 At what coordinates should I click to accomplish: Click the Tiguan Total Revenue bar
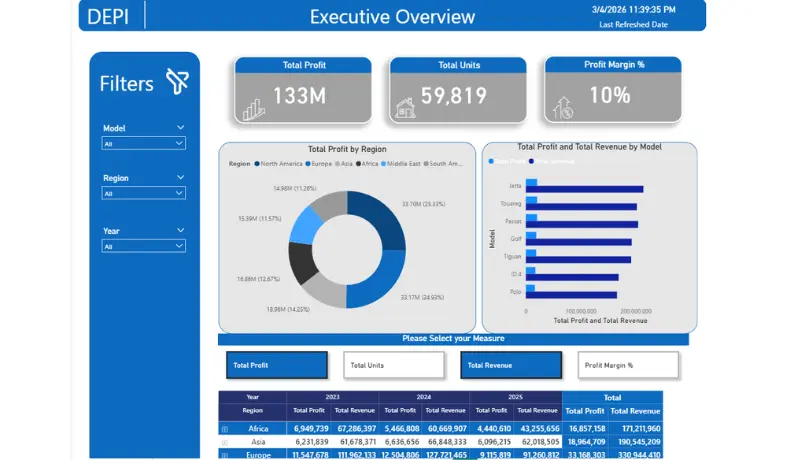[578, 260]
